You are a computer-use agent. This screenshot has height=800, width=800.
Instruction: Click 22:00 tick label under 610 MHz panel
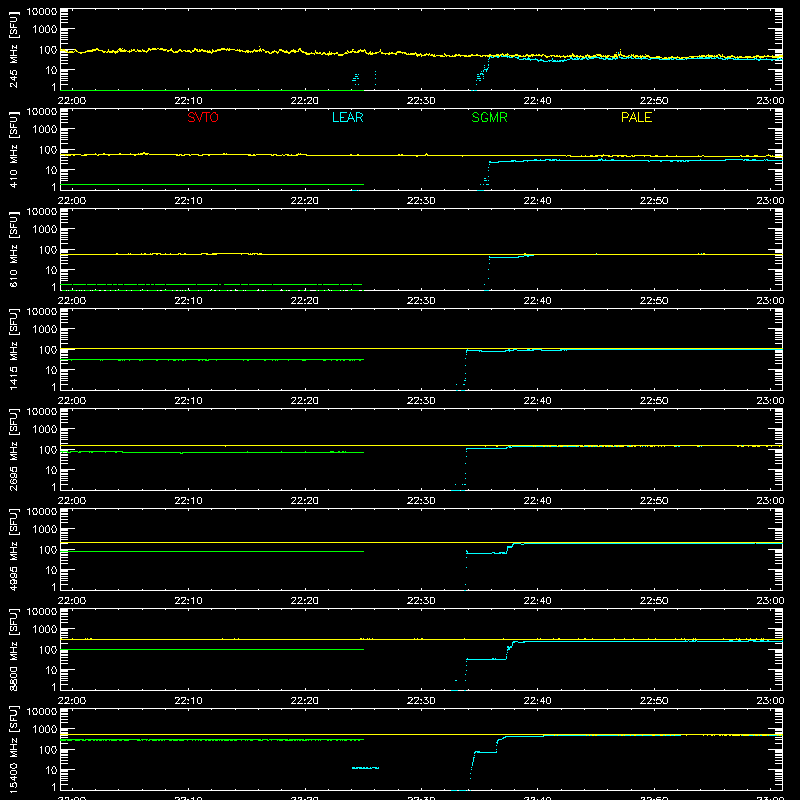tap(72, 301)
